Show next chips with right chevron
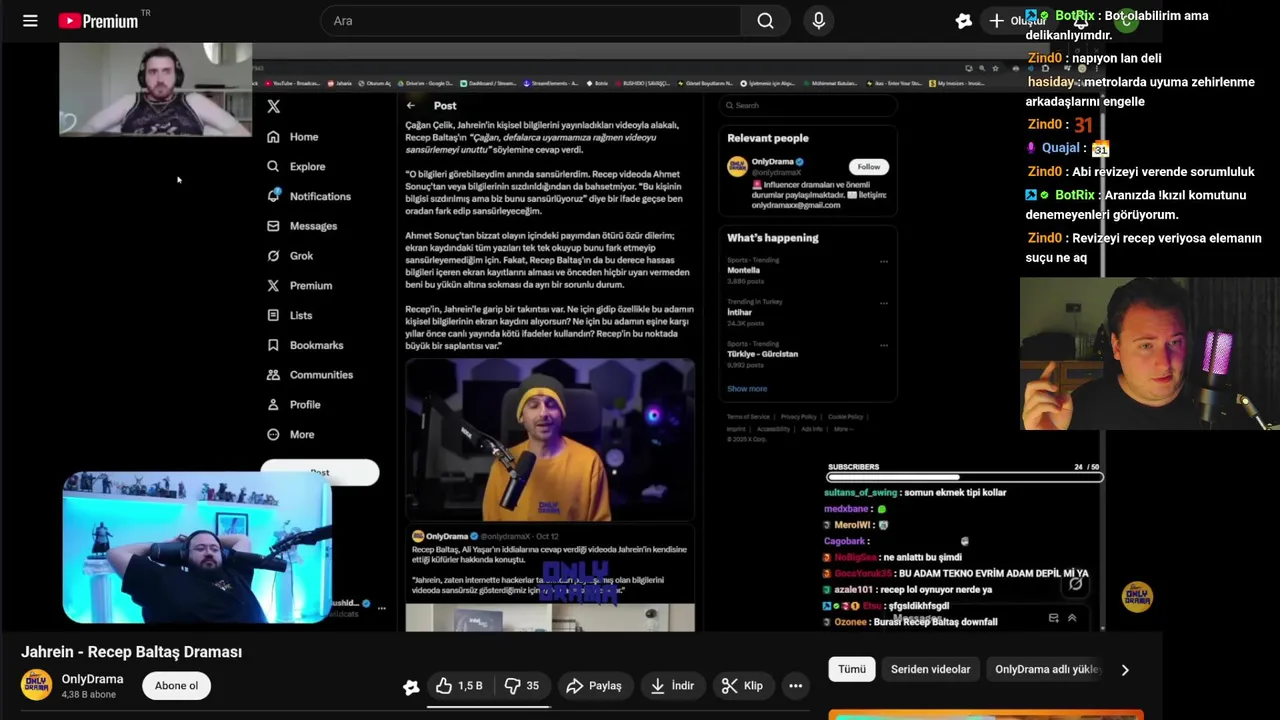 (x=1125, y=670)
